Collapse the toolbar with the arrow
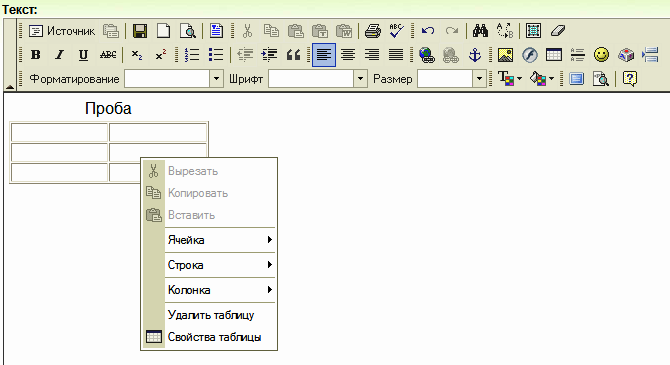 10,87
